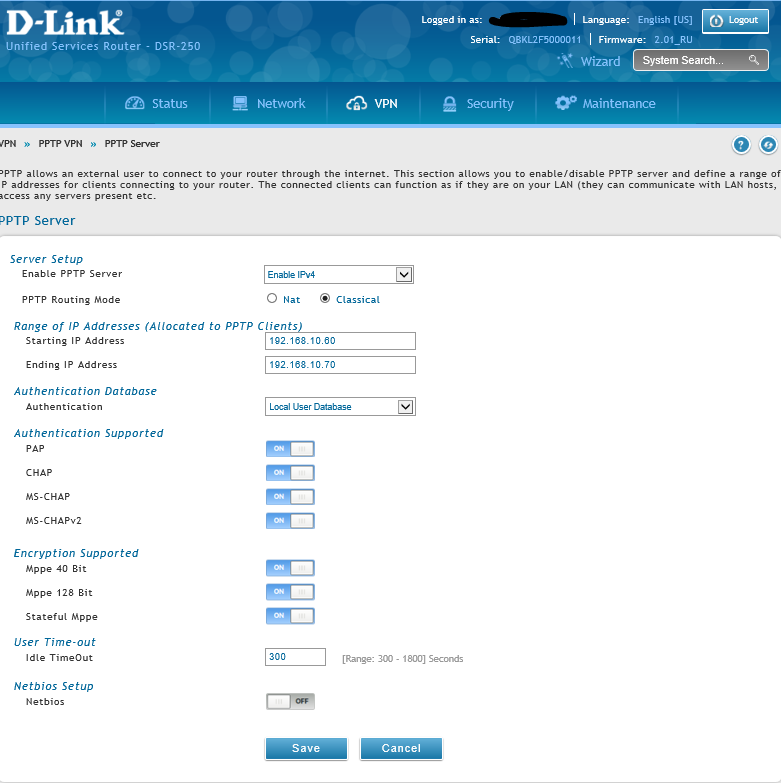
Task: Click the Logout power icon
Action: click(716, 20)
